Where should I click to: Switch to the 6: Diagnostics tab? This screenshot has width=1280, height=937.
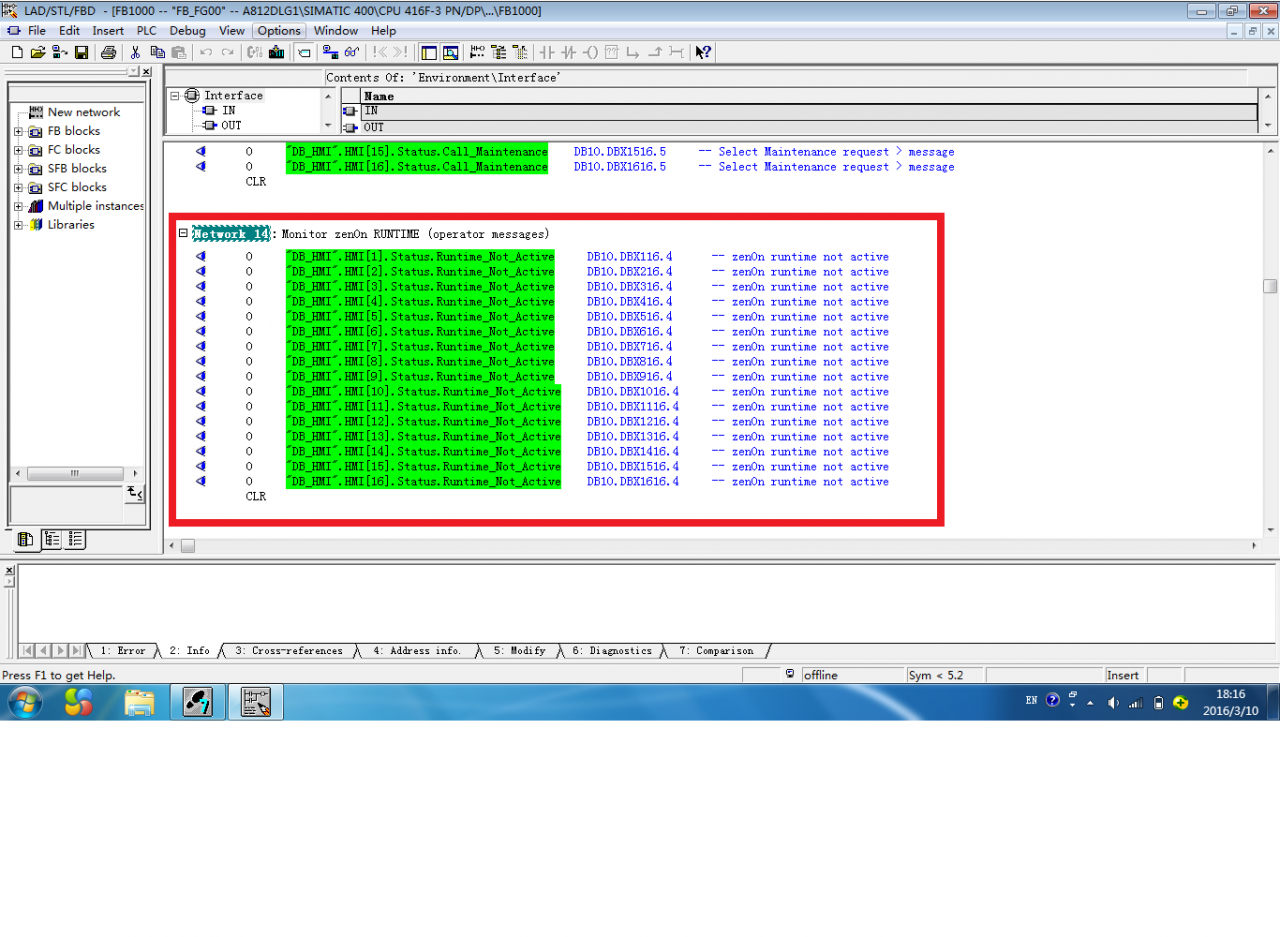pos(611,651)
